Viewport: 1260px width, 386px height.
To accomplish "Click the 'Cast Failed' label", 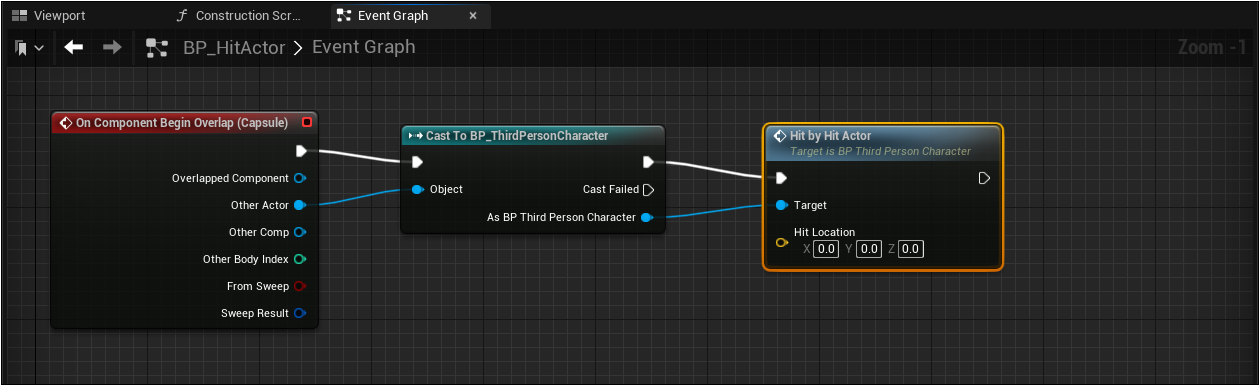I will click(610, 189).
